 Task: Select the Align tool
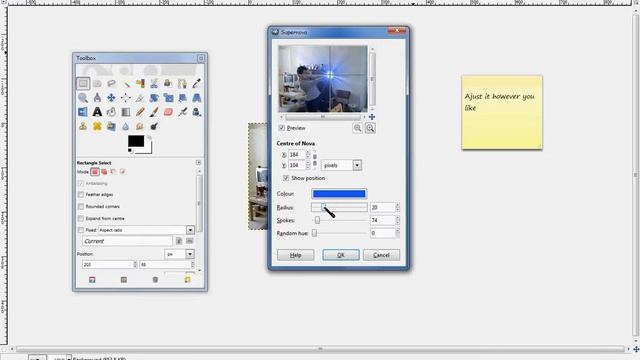pyautogui.click(x=126, y=98)
